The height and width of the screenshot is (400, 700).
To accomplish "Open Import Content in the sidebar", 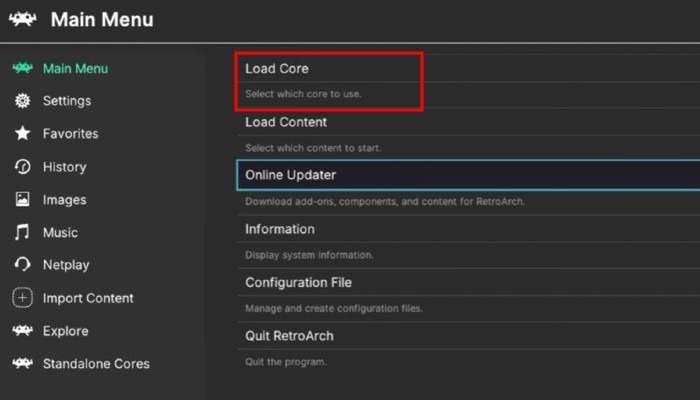I will [88, 298].
